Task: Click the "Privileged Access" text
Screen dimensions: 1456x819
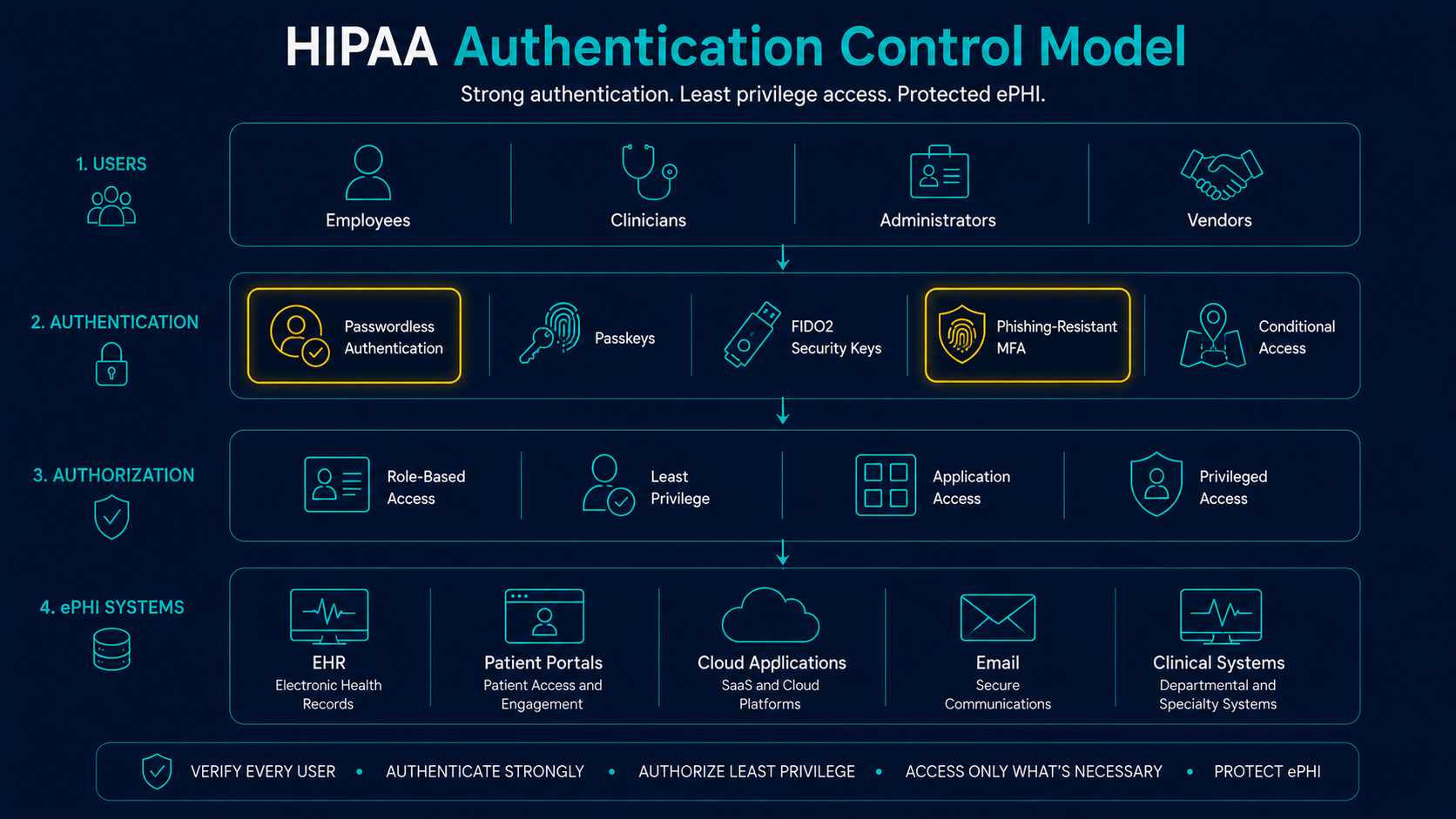Action: point(1233,487)
